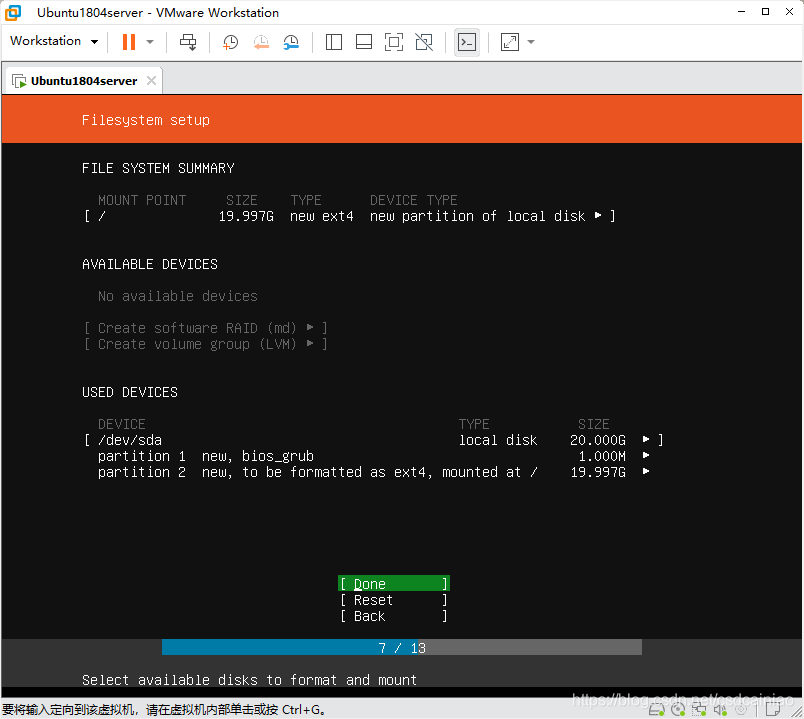Viewport: 804px width, 719px height.
Task: Click the stretch guest display icon
Action: tap(510, 42)
